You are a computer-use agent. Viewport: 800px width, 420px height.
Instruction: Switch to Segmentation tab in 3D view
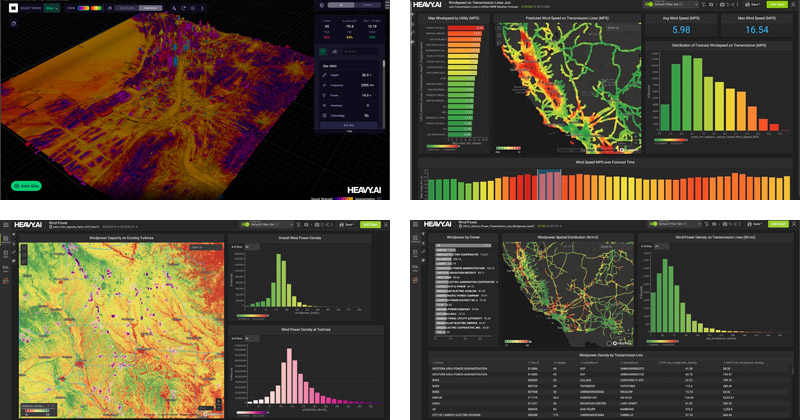pos(150,8)
